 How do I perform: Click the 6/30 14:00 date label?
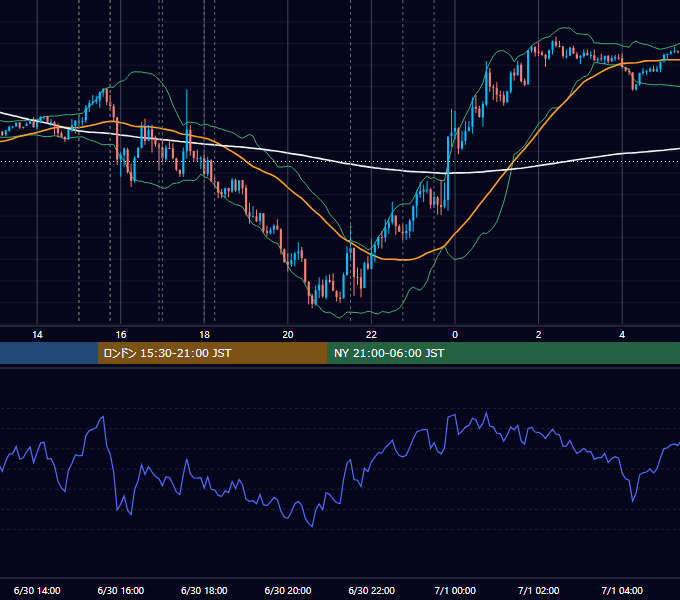point(37,590)
